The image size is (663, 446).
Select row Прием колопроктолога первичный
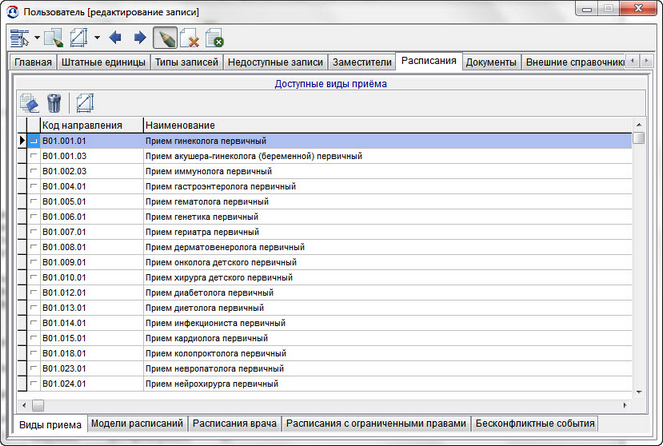[325, 354]
